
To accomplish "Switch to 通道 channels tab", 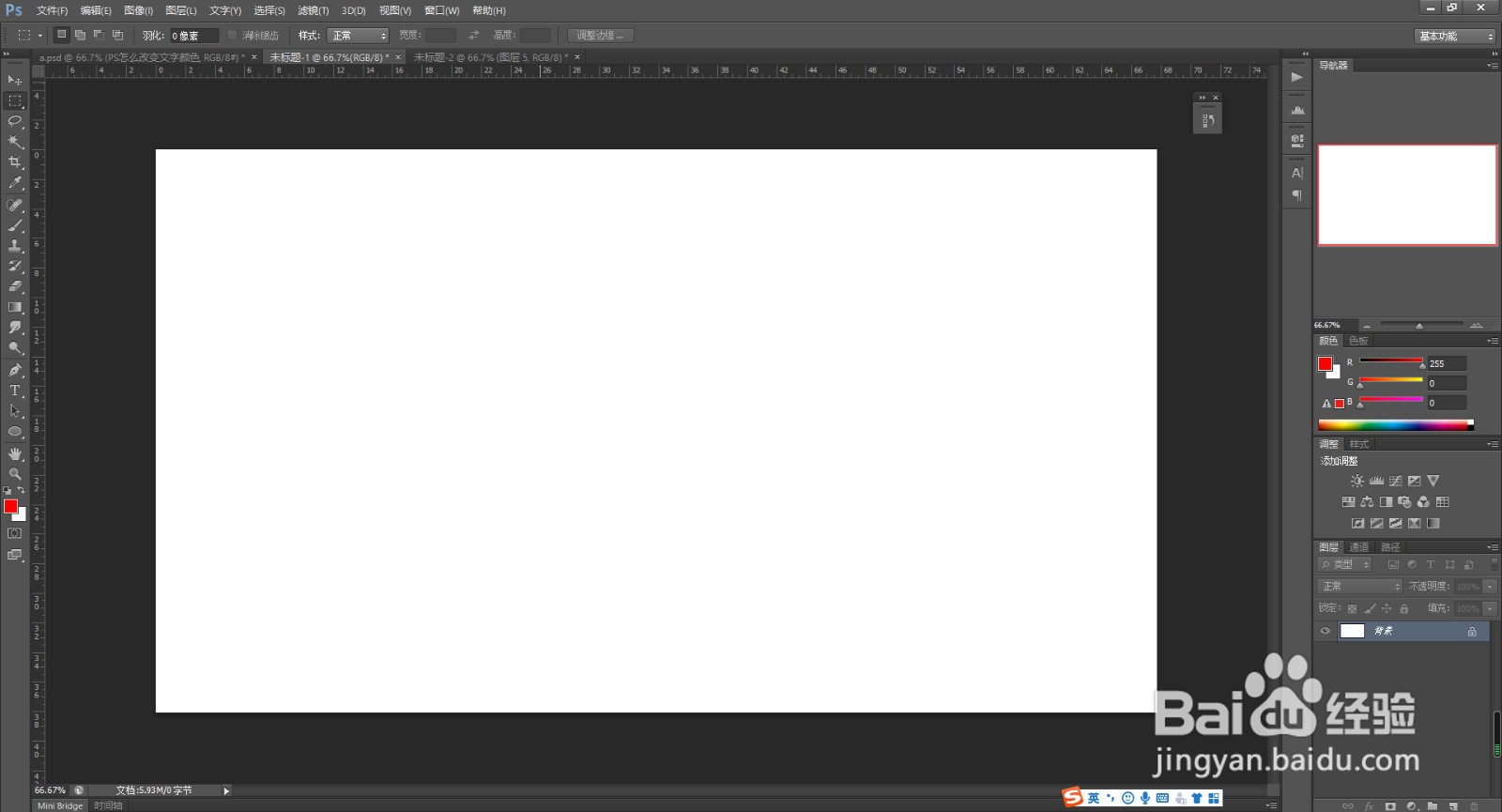I will click(x=1358, y=547).
